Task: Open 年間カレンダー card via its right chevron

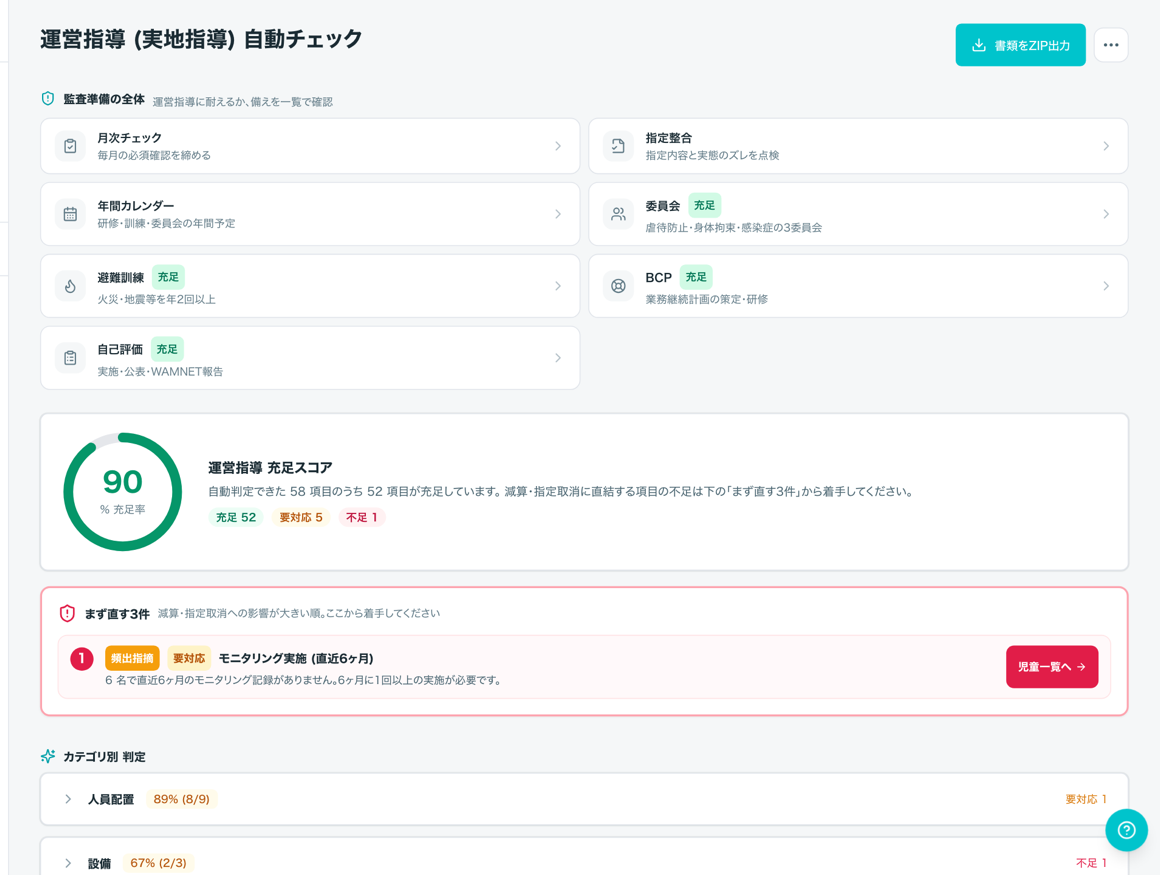Action: tap(558, 214)
